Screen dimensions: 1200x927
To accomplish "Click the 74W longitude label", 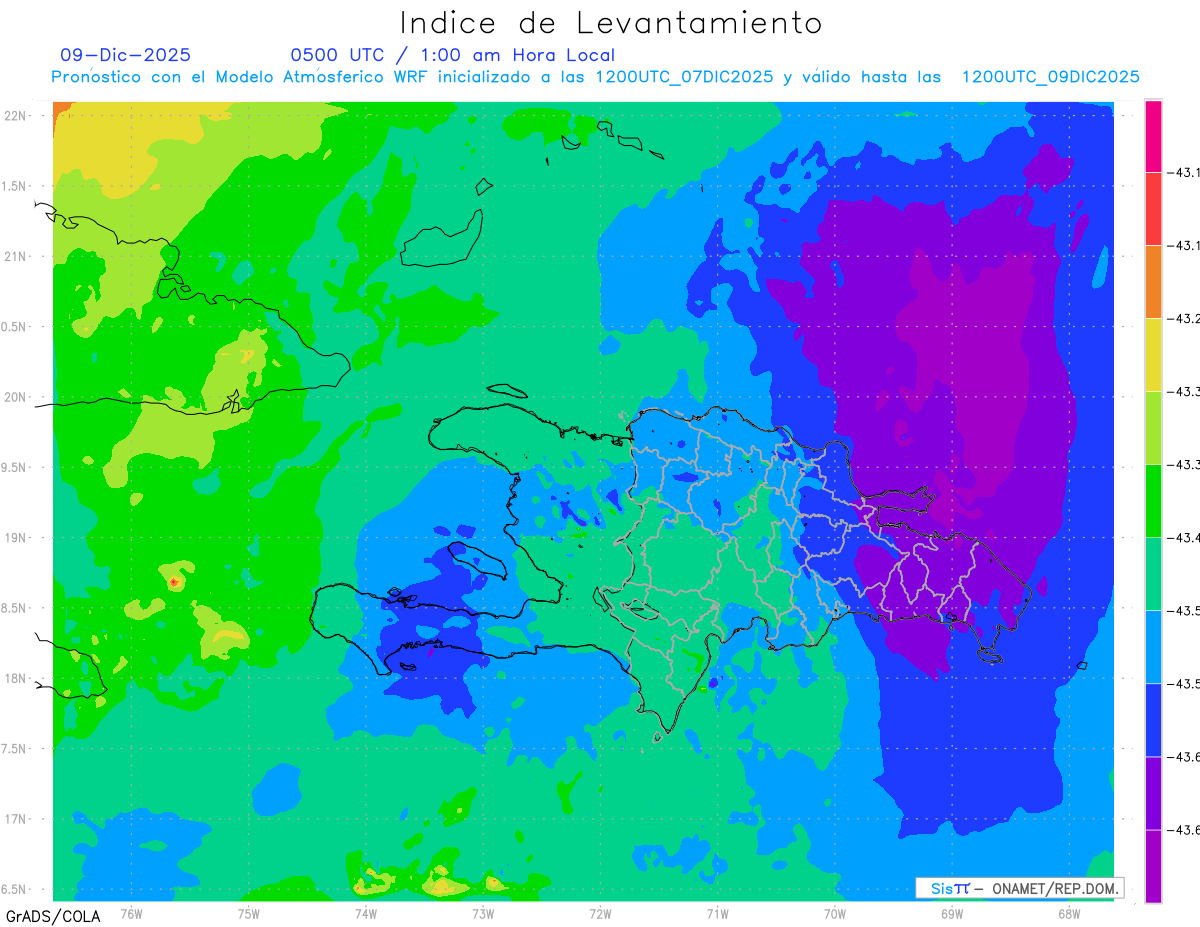I will tap(365, 912).
